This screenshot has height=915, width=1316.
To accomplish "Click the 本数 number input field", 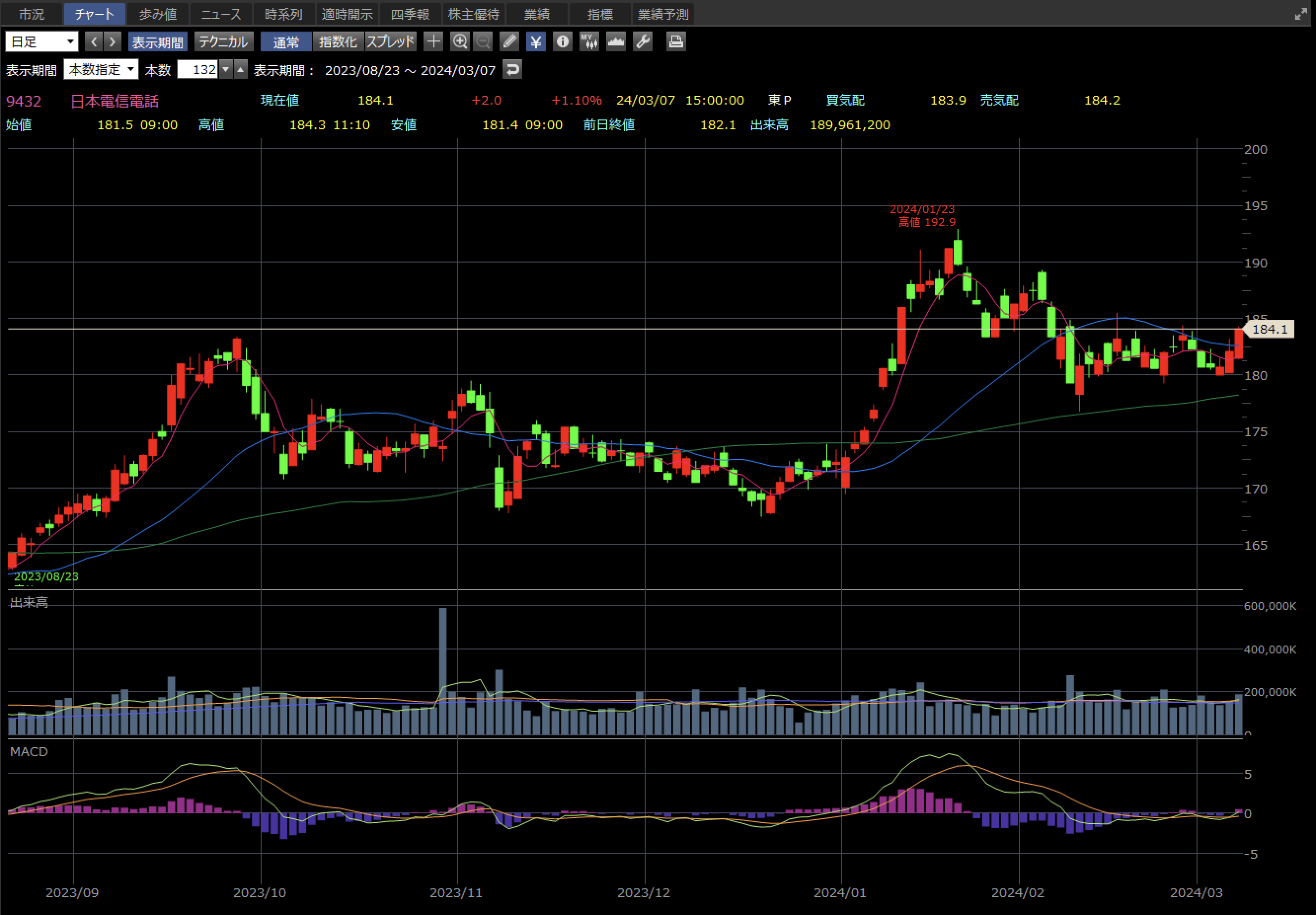I will pos(198,70).
